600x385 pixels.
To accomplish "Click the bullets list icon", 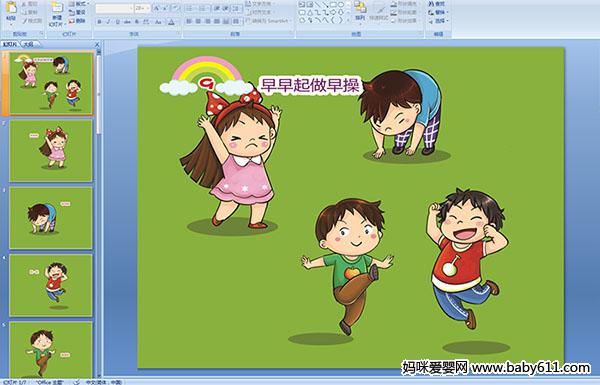I will click(190, 8).
